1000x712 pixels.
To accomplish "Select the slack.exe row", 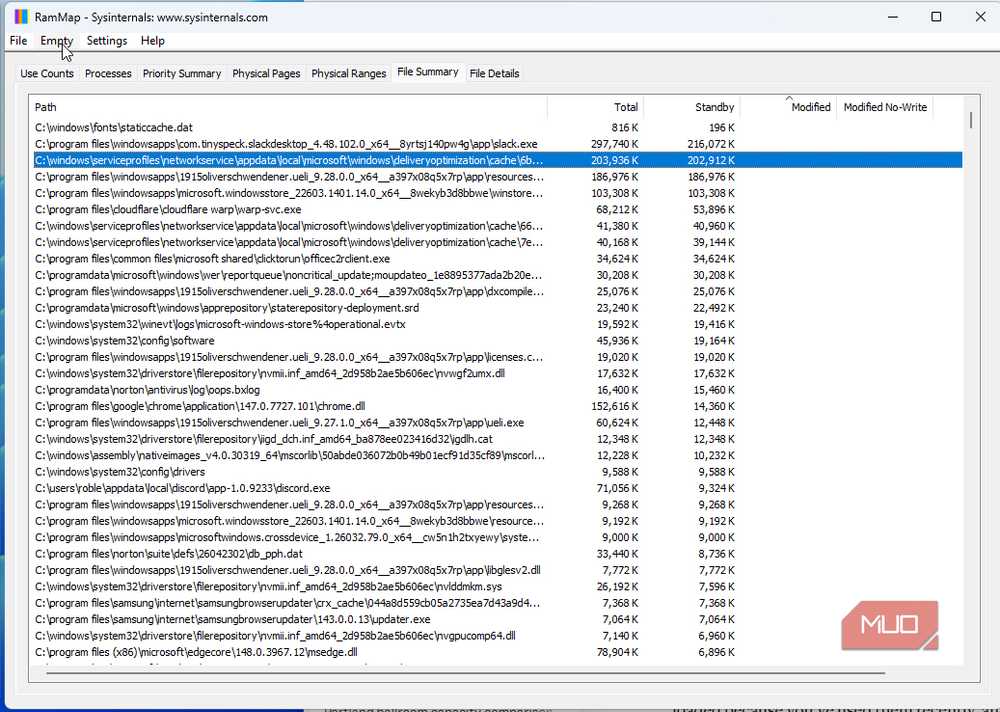I will [497, 144].
